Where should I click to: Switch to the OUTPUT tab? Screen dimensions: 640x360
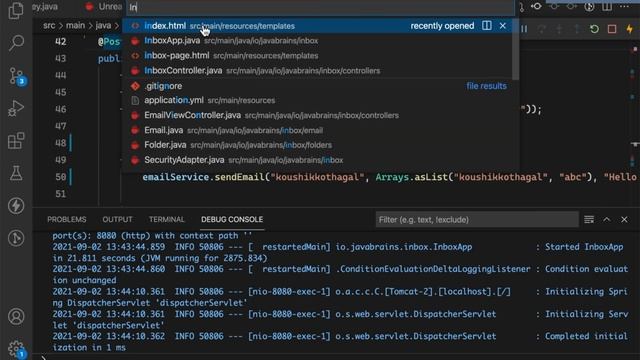point(117,220)
